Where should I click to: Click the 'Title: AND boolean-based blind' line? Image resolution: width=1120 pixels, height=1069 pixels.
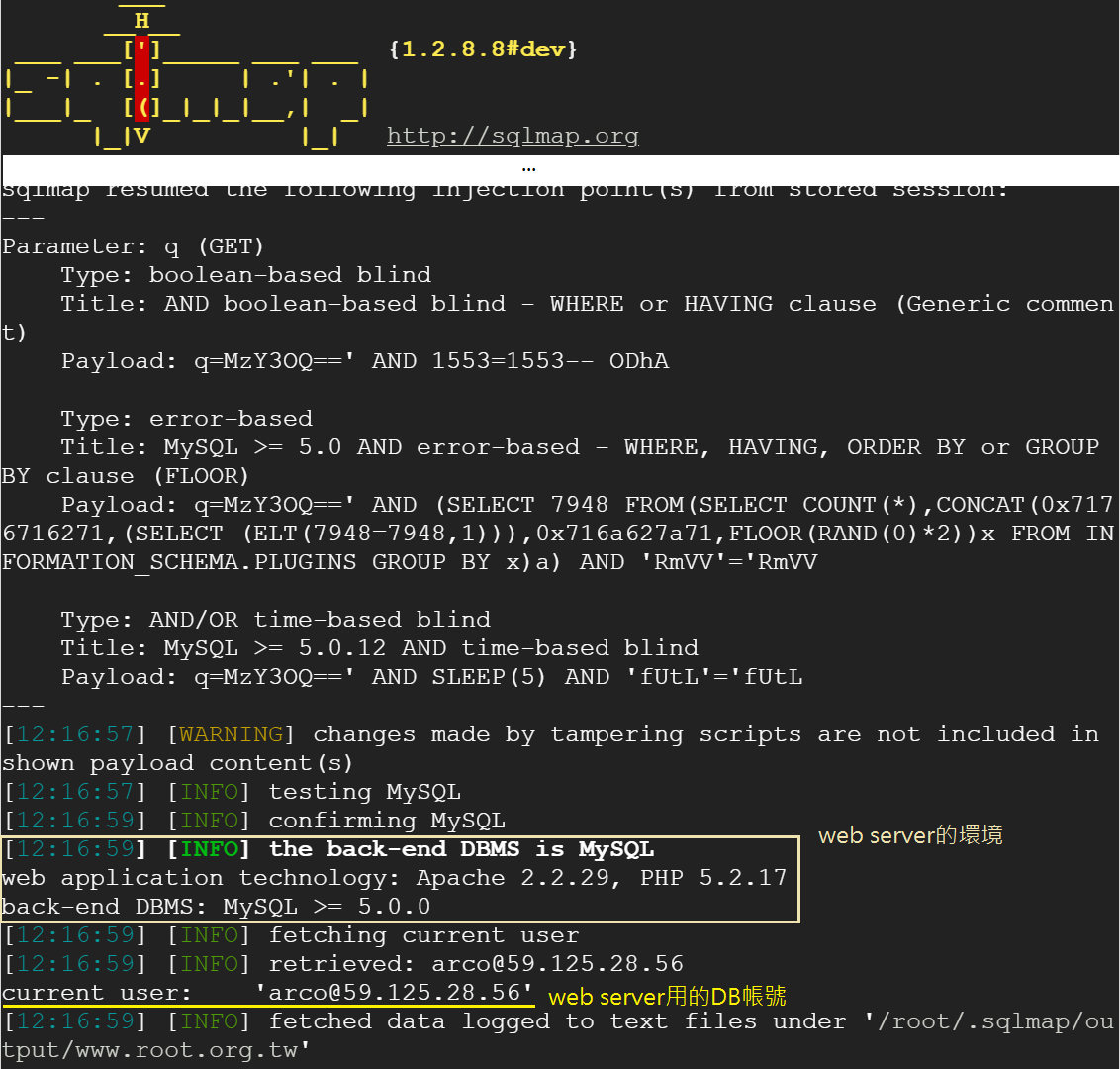point(587,304)
